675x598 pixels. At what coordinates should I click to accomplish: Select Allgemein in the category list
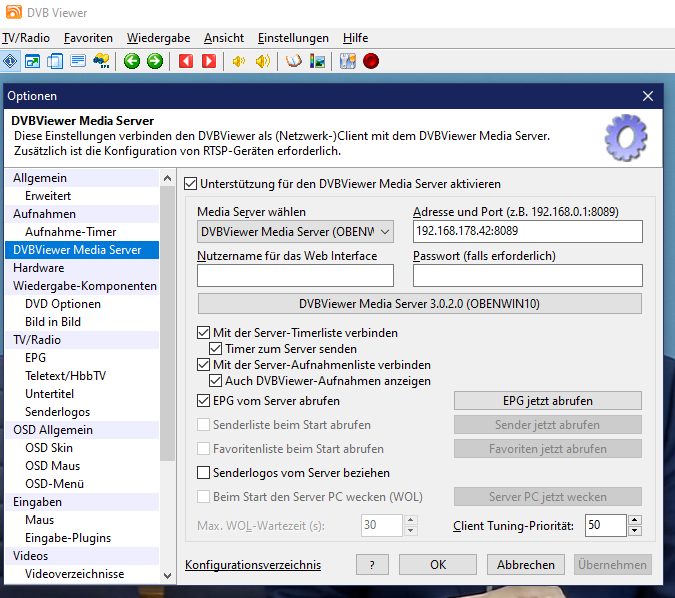tap(82, 178)
